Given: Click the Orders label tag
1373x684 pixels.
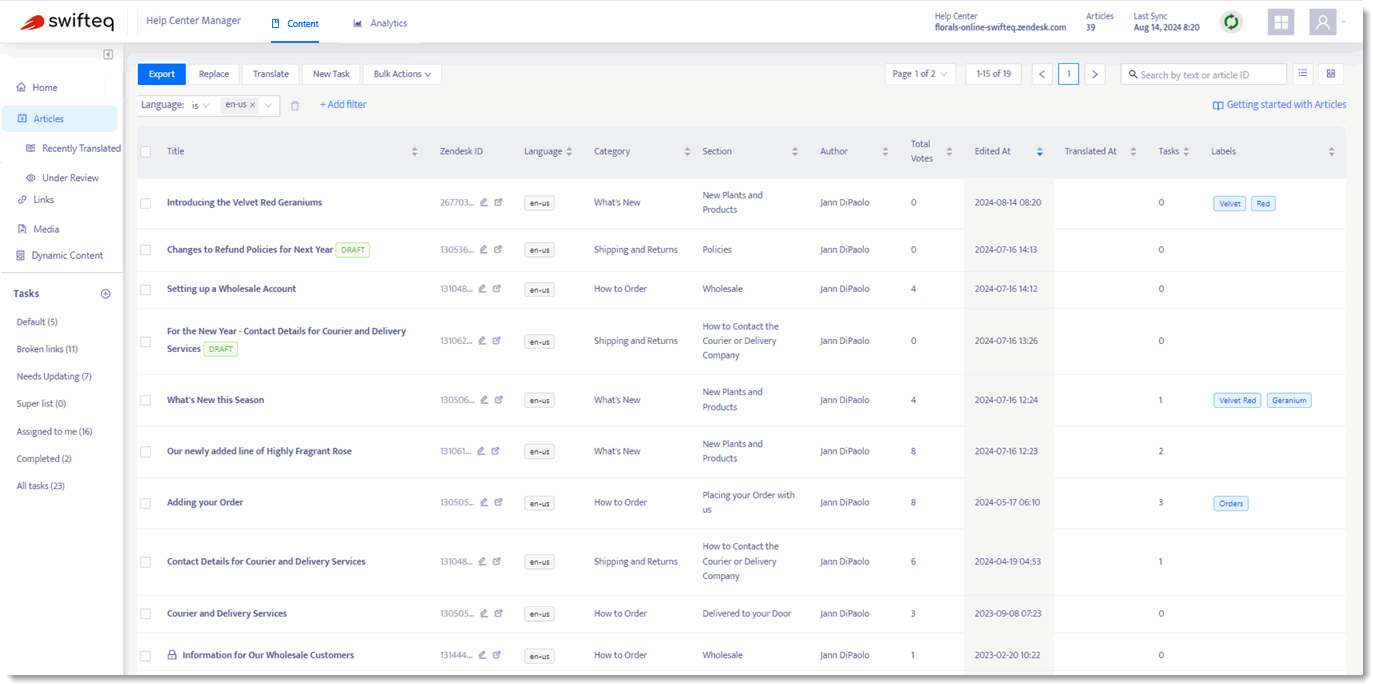Looking at the screenshot, I should (x=1231, y=503).
